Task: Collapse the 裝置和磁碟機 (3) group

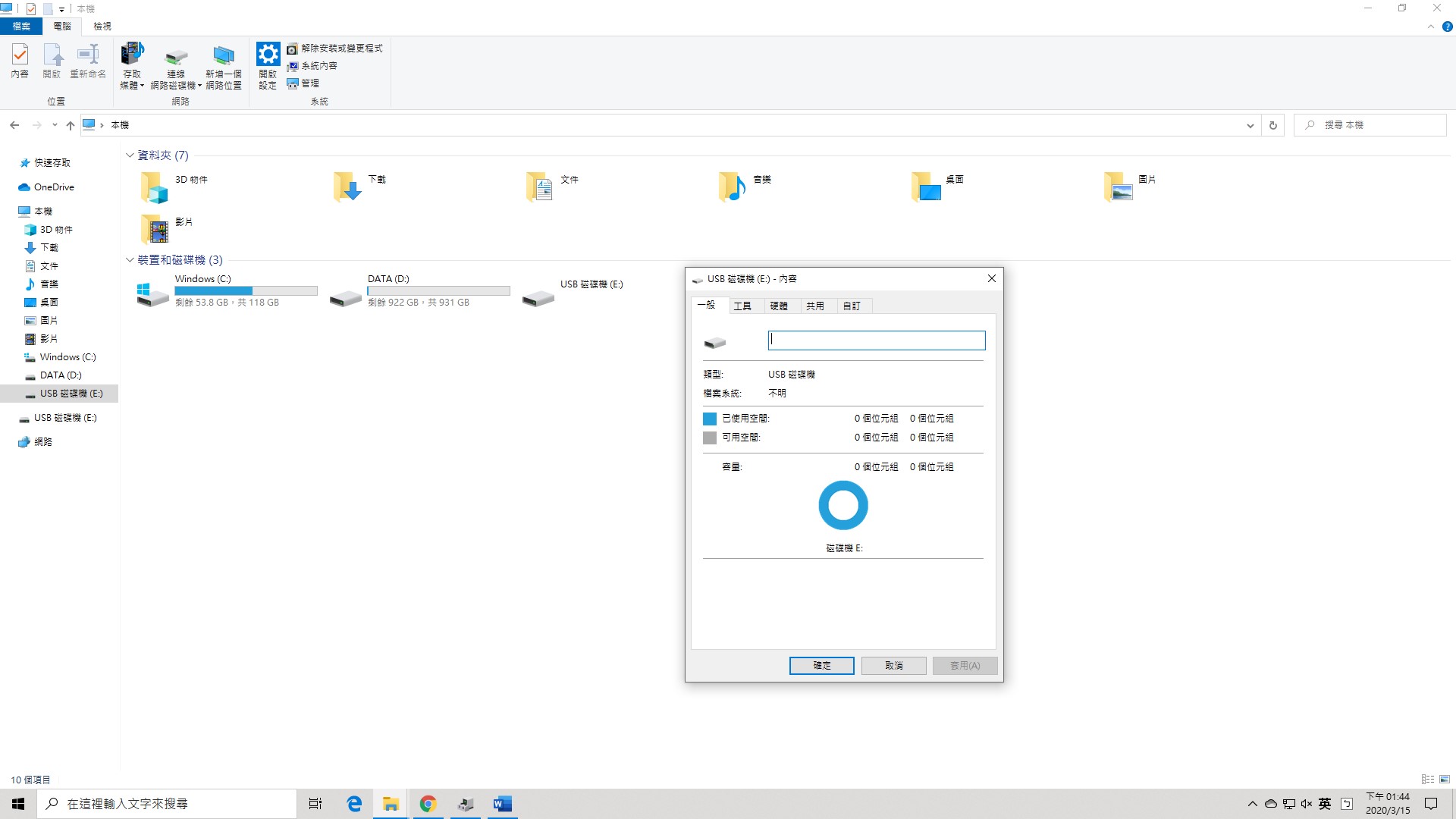Action: [130, 260]
